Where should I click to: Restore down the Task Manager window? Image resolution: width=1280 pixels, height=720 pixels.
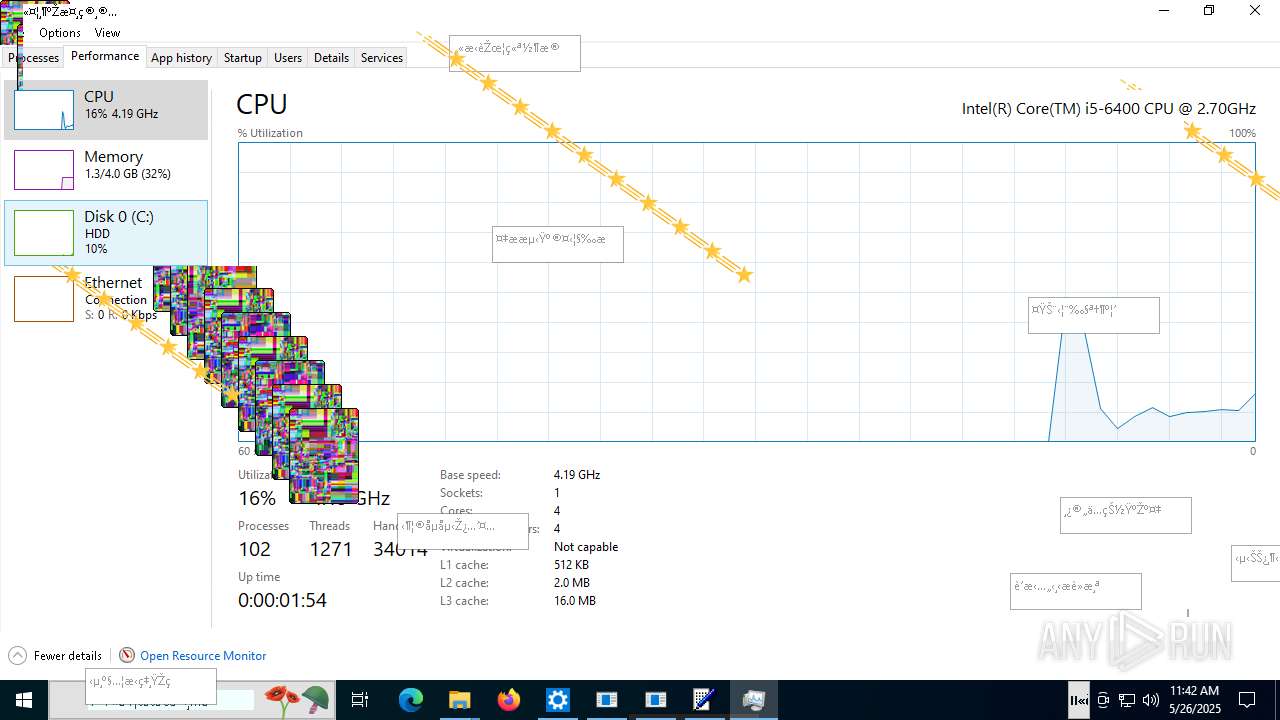tap(1209, 11)
